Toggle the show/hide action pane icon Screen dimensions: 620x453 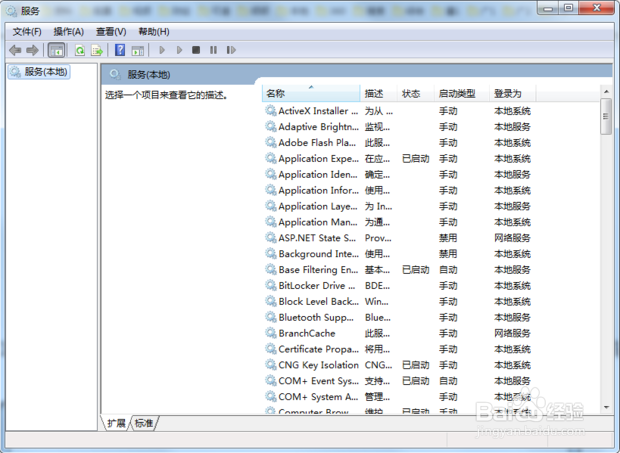coord(138,50)
